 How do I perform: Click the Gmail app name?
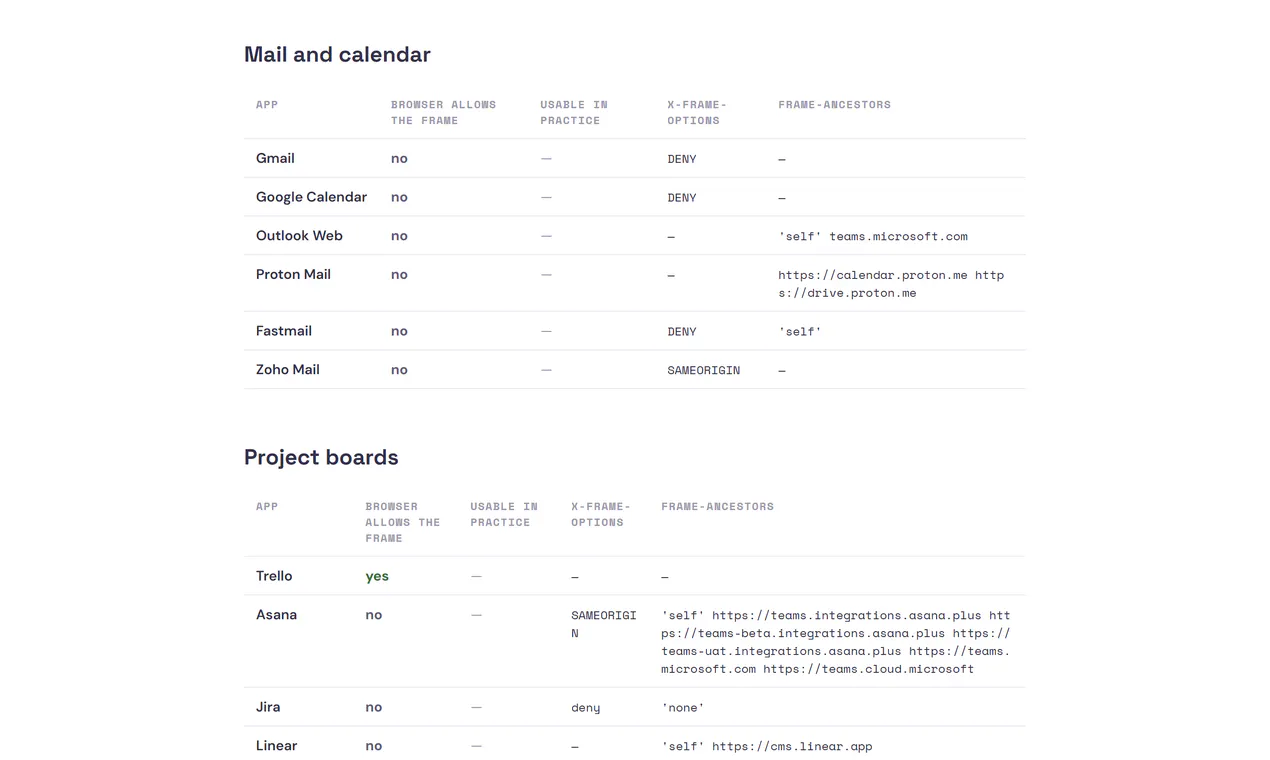click(x=275, y=158)
